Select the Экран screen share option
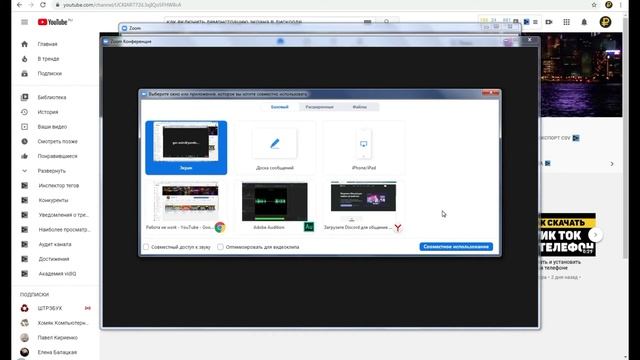Image resolution: width=640 pixels, height=360 pixels. pyautogui.click(x=186, y=147)
